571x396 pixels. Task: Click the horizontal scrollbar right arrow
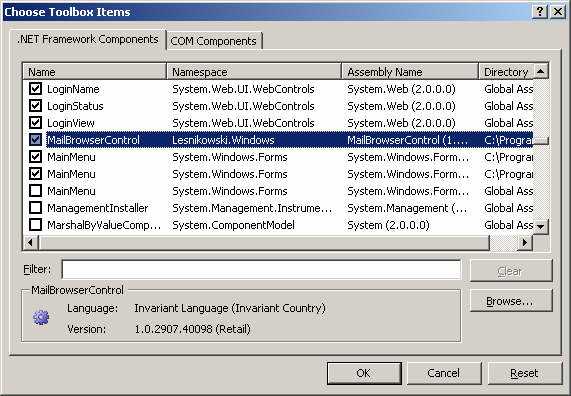pyautogui.click(x=525, y=242)
